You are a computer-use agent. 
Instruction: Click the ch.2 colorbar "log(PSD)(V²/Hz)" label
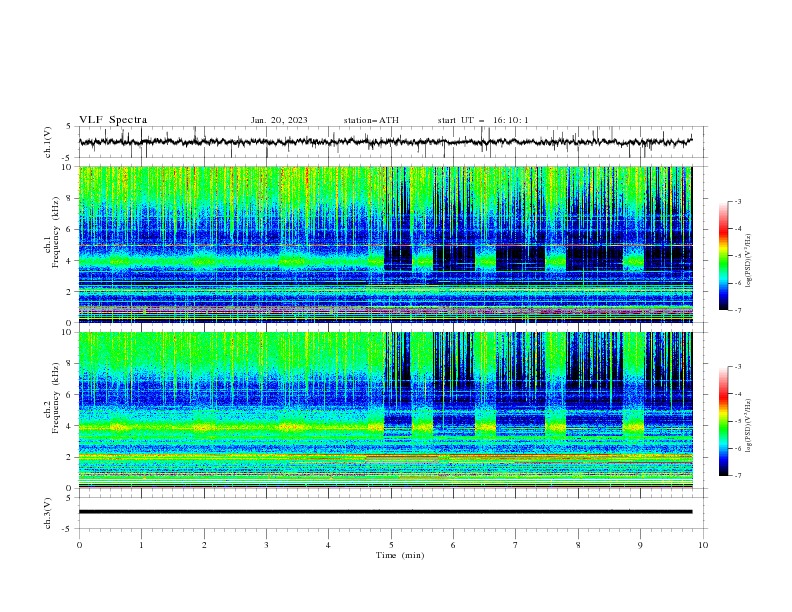(x=749, y=425)
